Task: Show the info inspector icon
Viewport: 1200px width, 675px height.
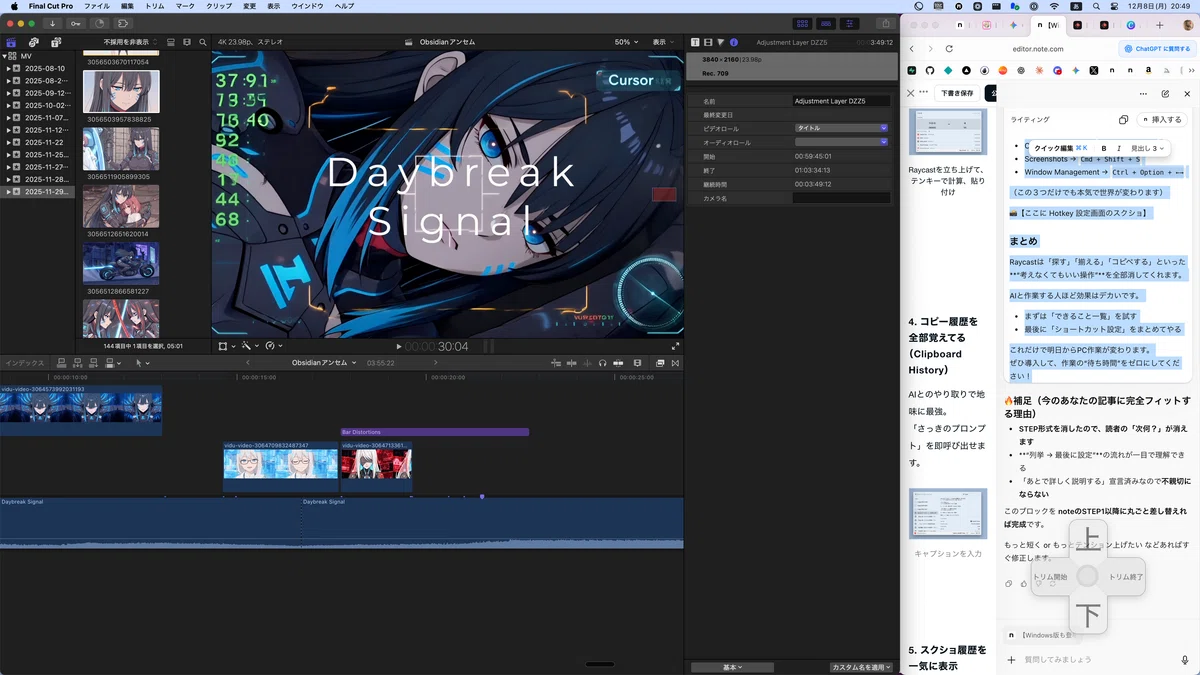Action: point(734,42)
